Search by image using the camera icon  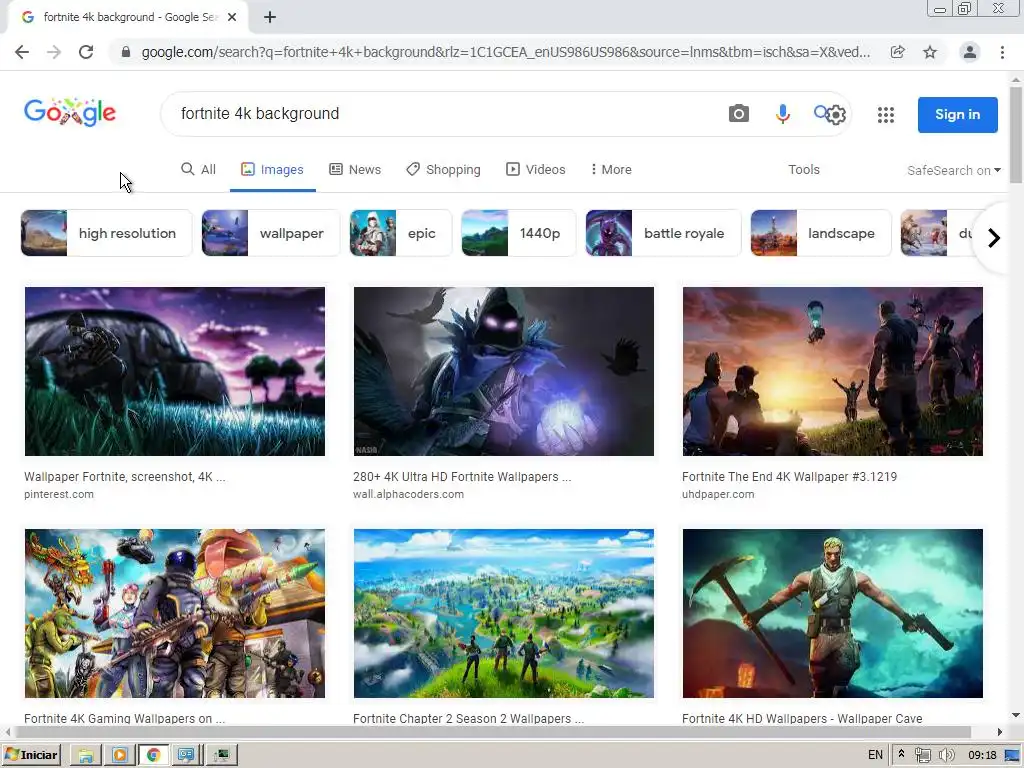[x=739, y=114]
